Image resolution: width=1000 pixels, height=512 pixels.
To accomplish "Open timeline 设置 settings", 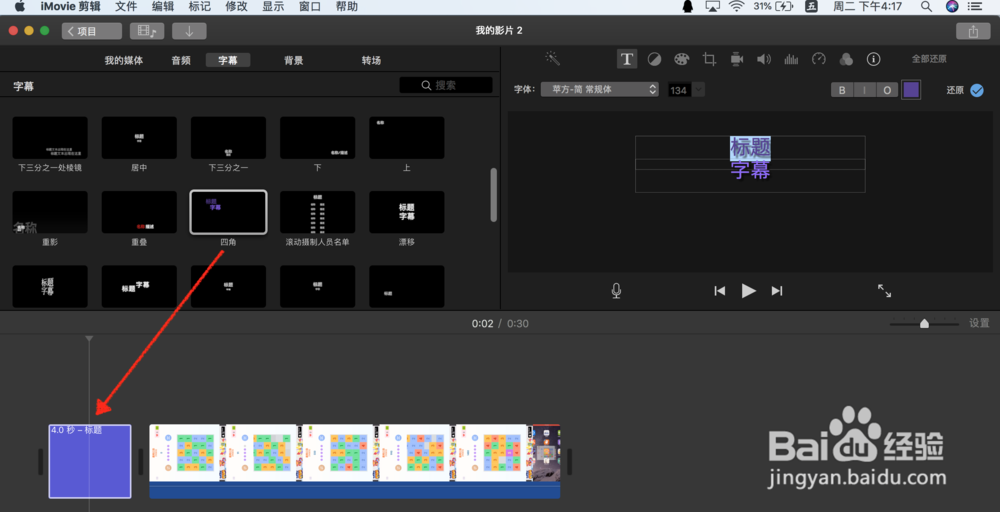I will pos(979,323).
